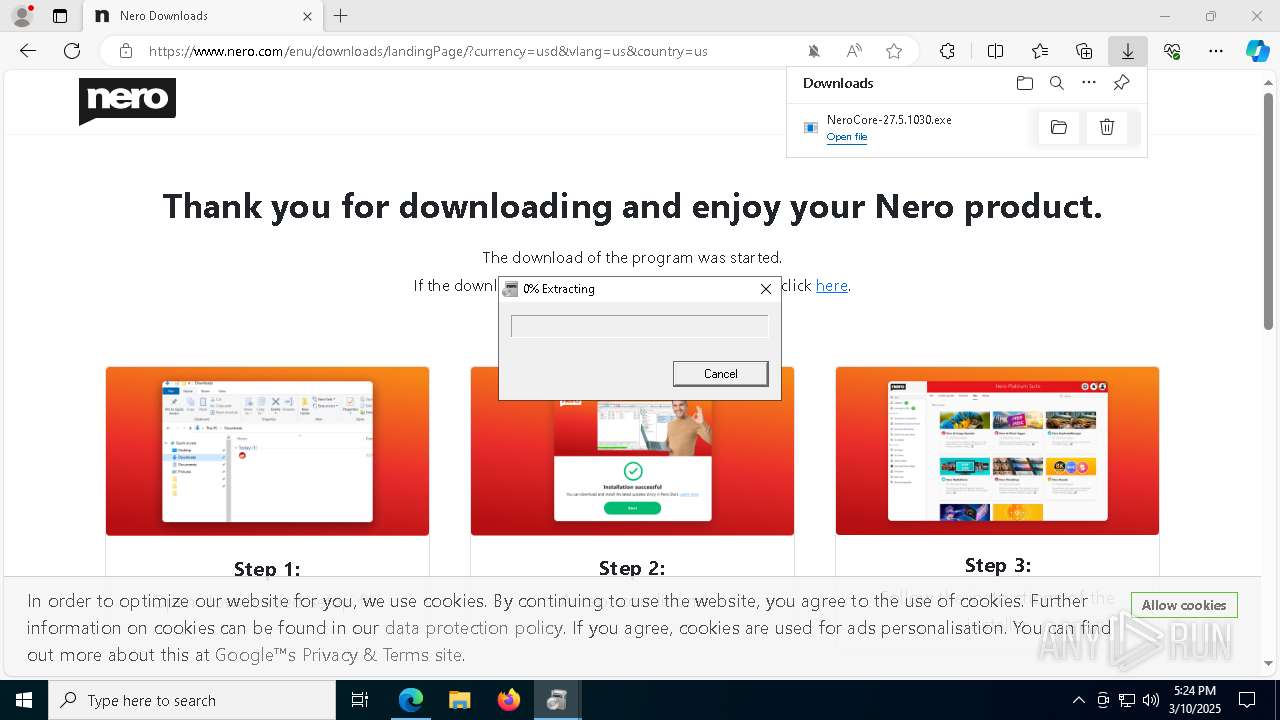The height and width of the screenshot is (720, 1280).
Task: Show hidden system tray icons
Action: coord(1078,700)
